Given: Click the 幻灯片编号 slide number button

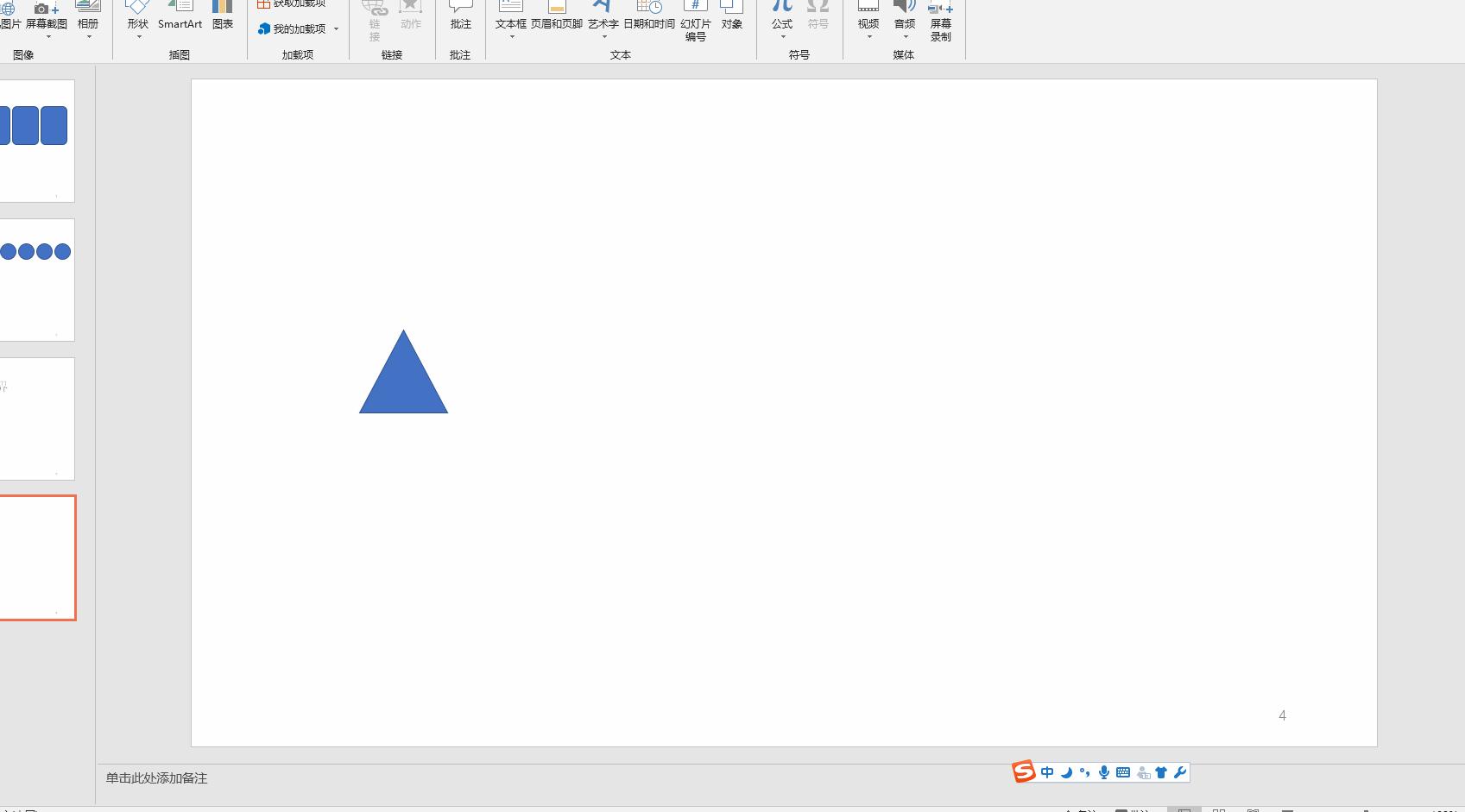Looking at the screenshot, I should (x=695, y=21).
